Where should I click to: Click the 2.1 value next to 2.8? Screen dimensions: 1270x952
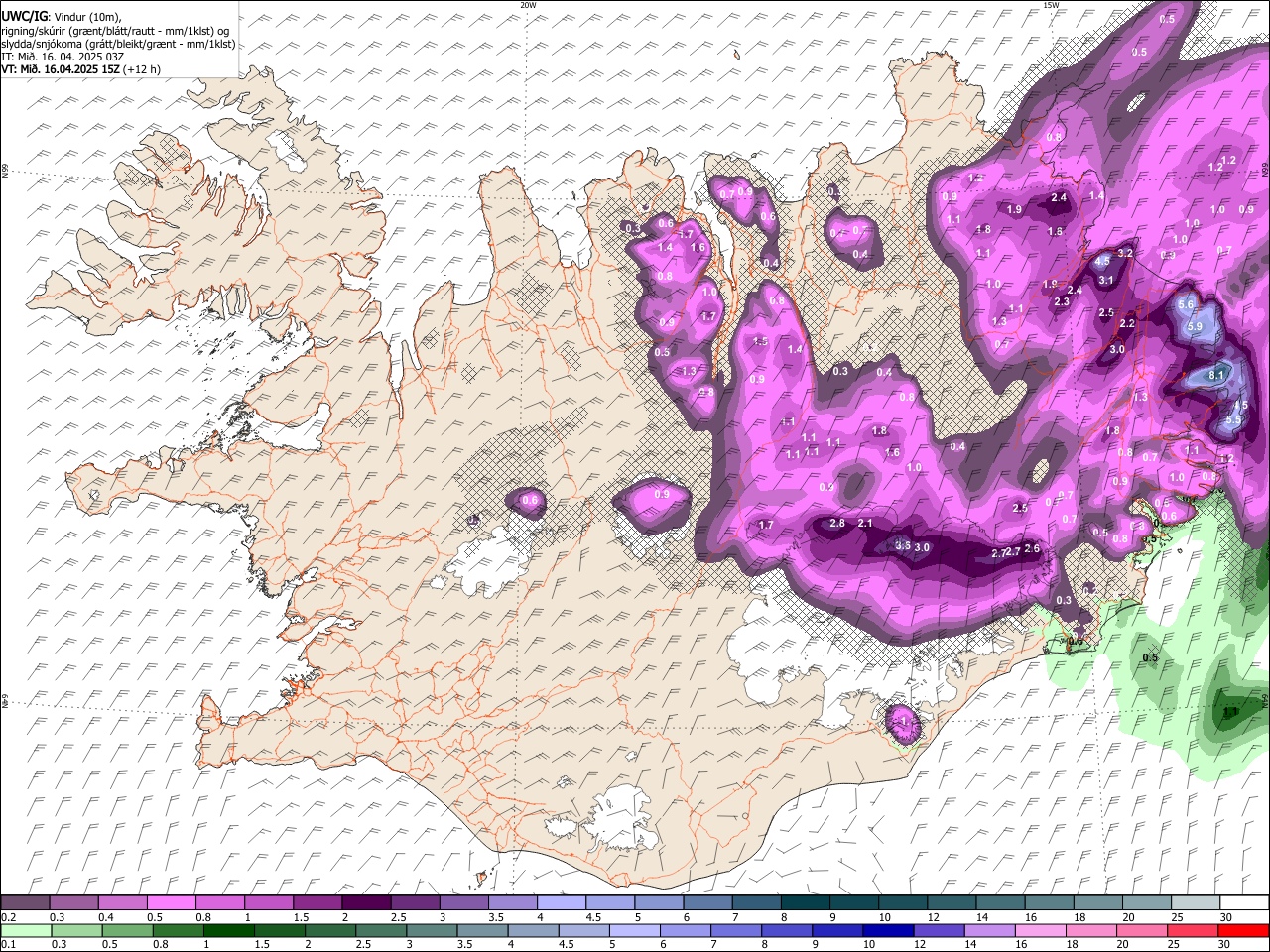(x=865, y=523)
